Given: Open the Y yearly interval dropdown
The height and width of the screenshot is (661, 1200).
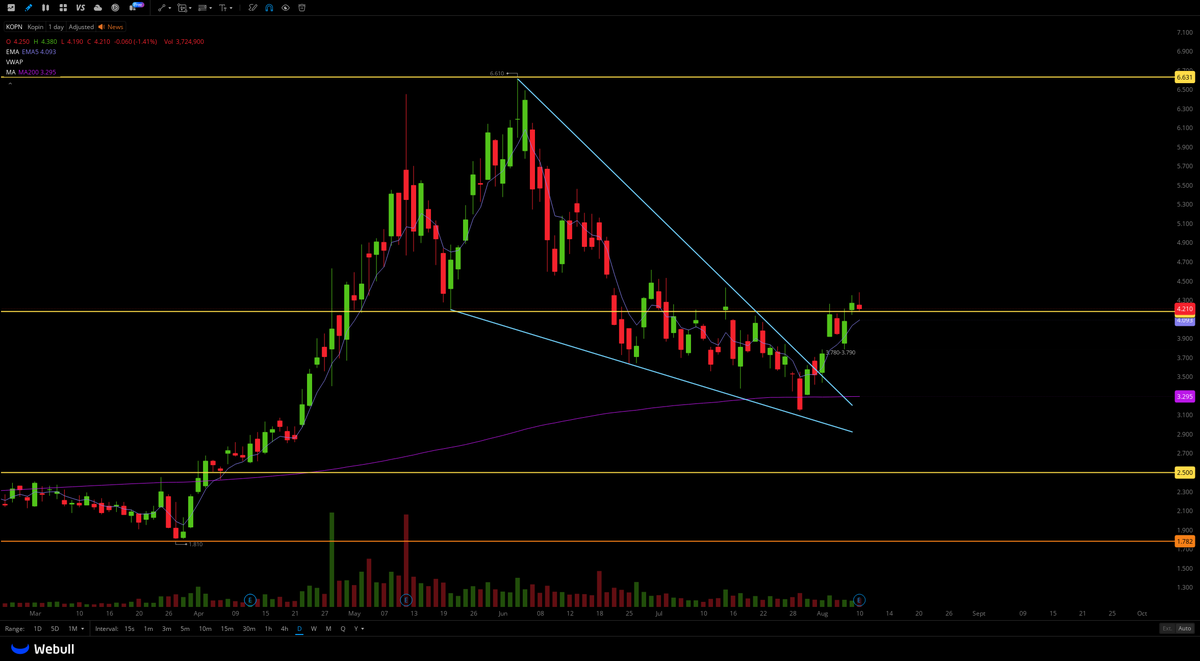Looking at the screenshot, I should tap(359, 629).
